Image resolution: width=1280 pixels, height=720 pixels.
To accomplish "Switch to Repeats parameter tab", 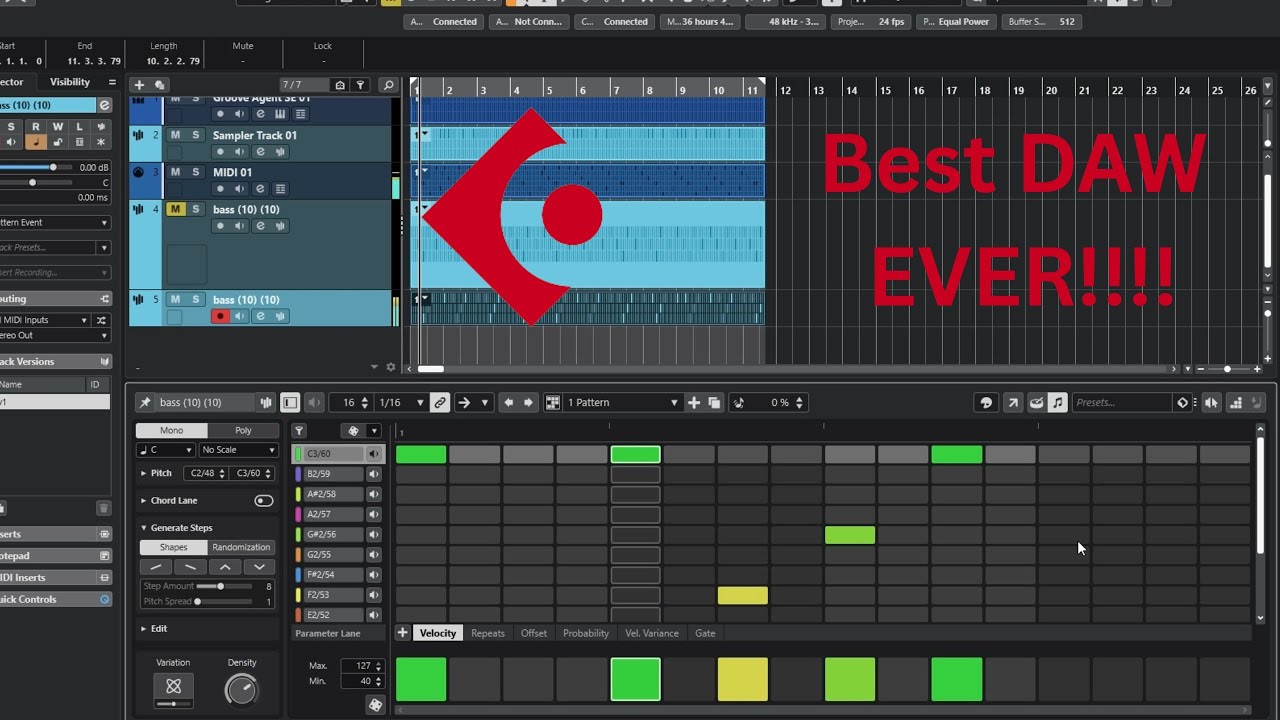I will pyautogui.click(x=488, y=633).
